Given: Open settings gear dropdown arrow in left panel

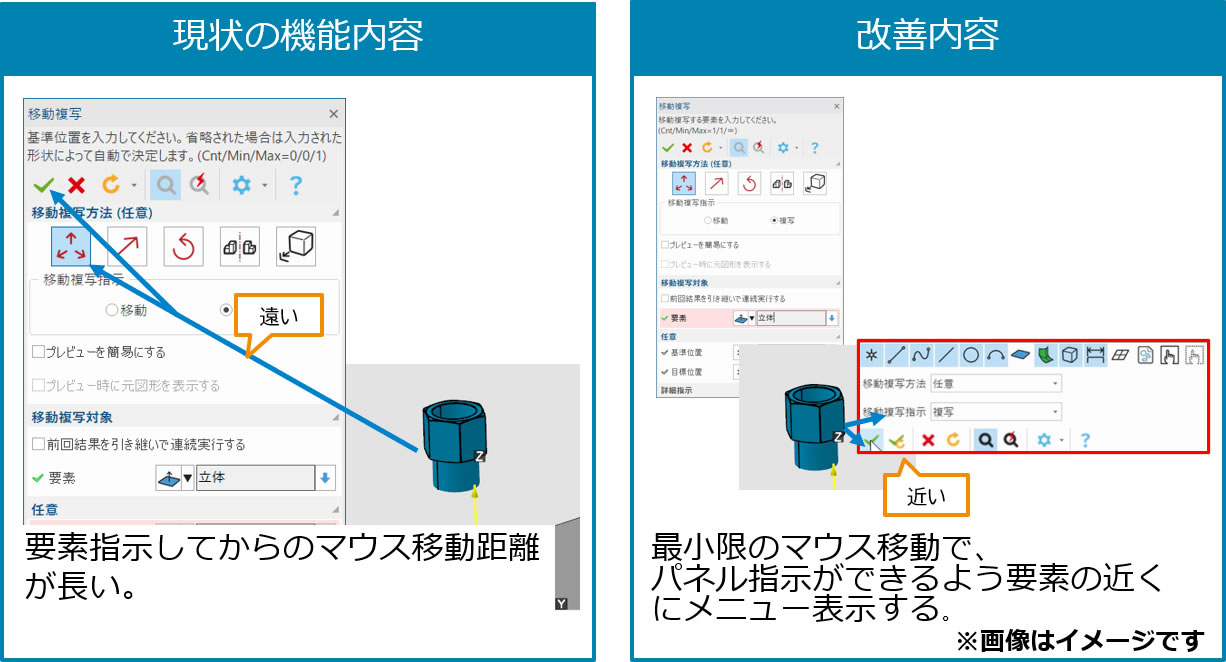Looking at the screenshot, I should point(264,185).
